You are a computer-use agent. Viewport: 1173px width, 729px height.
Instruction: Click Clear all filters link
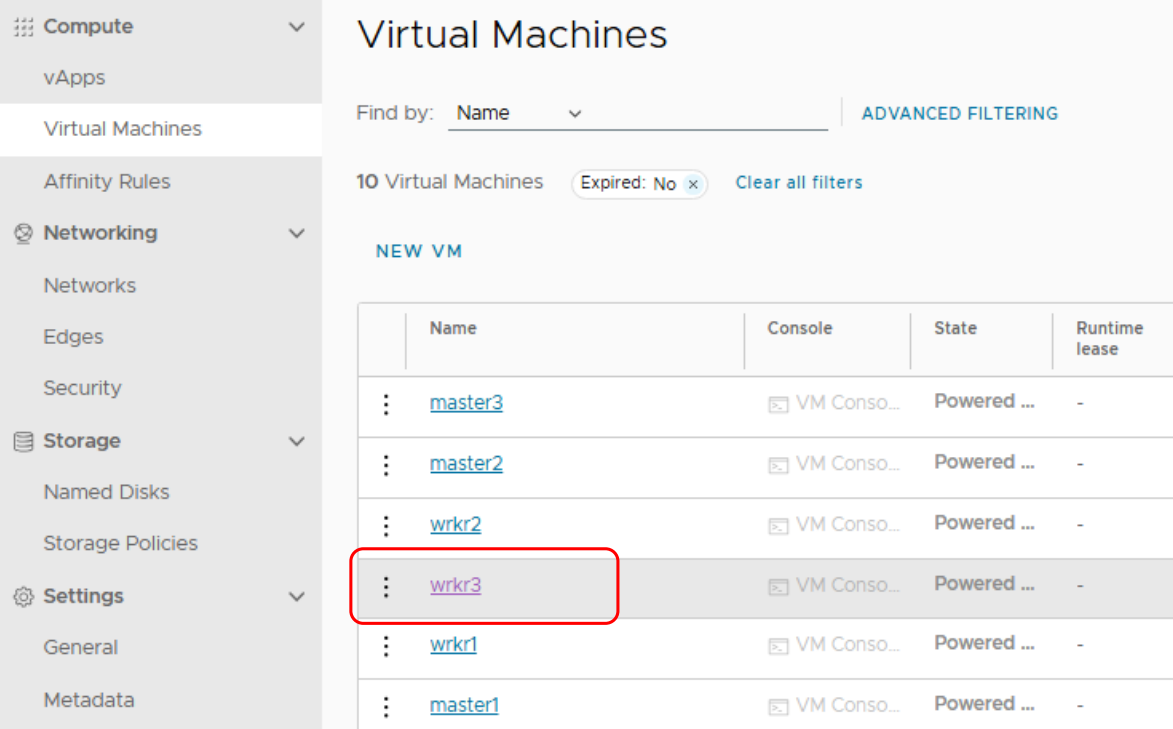click(798, 183)
